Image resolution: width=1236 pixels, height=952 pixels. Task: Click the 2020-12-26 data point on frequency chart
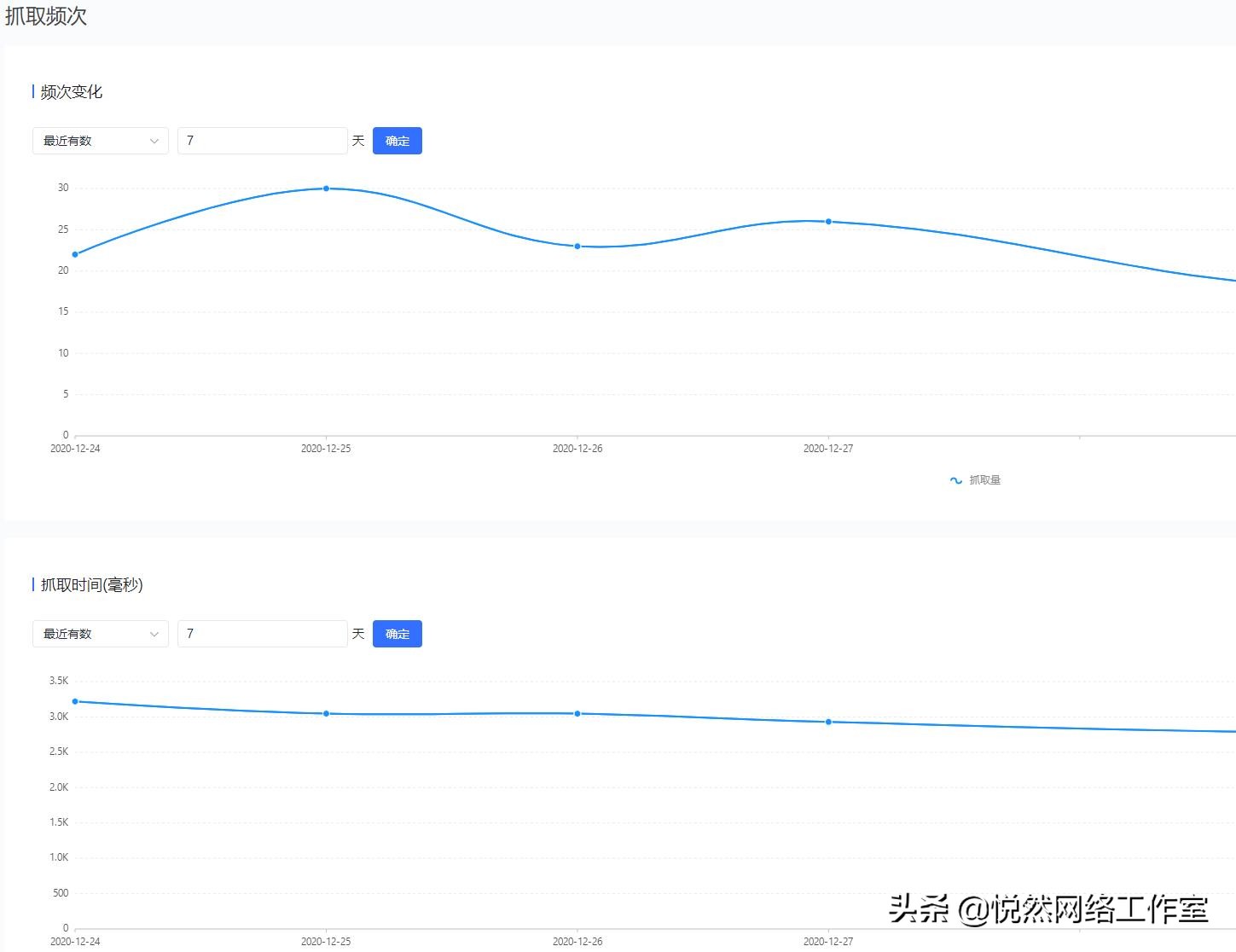pos(577,246)
